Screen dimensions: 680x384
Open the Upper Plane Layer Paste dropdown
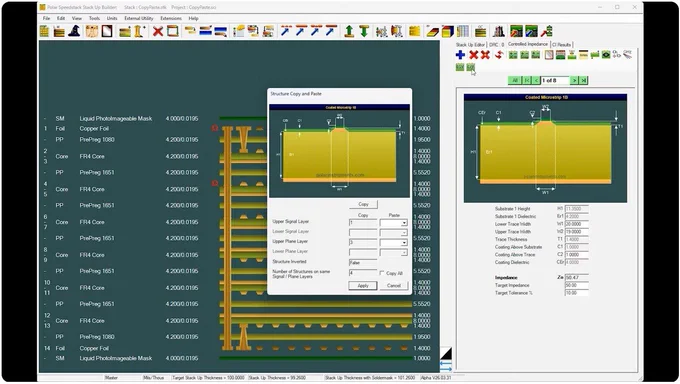[404, 243]
